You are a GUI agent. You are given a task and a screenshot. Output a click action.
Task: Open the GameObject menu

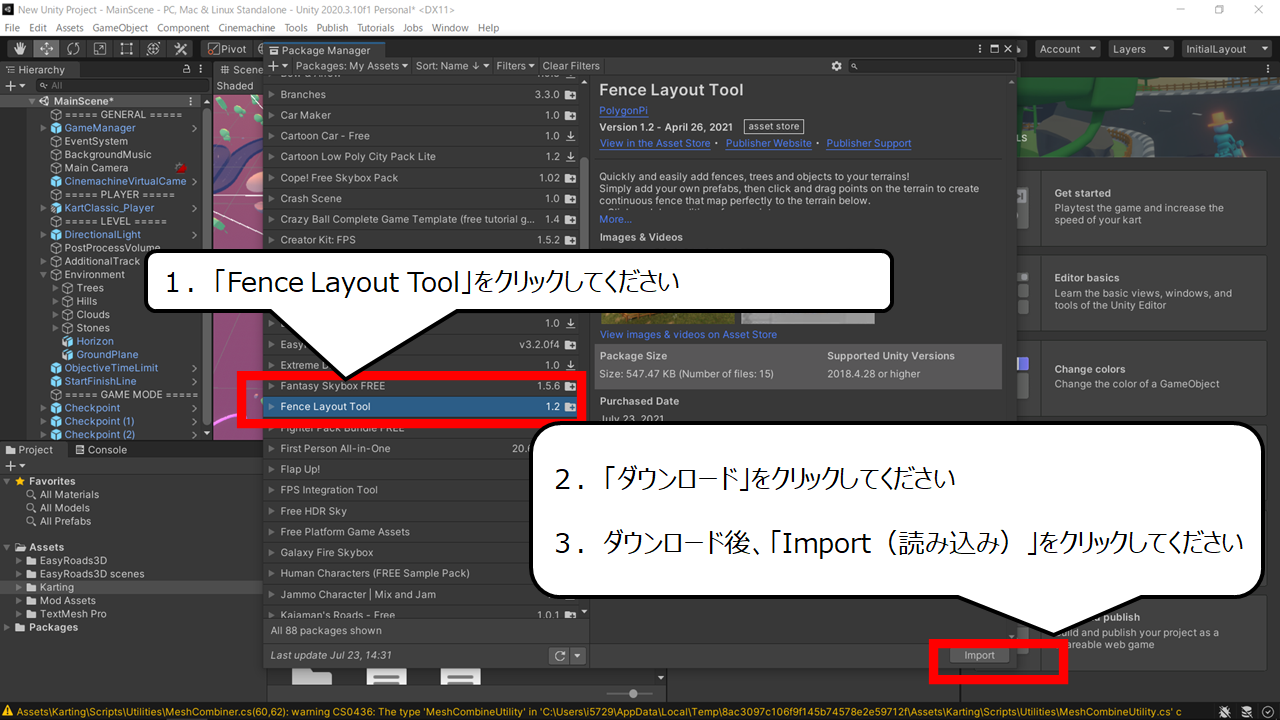pyautogui.click(x=121, y=28)
